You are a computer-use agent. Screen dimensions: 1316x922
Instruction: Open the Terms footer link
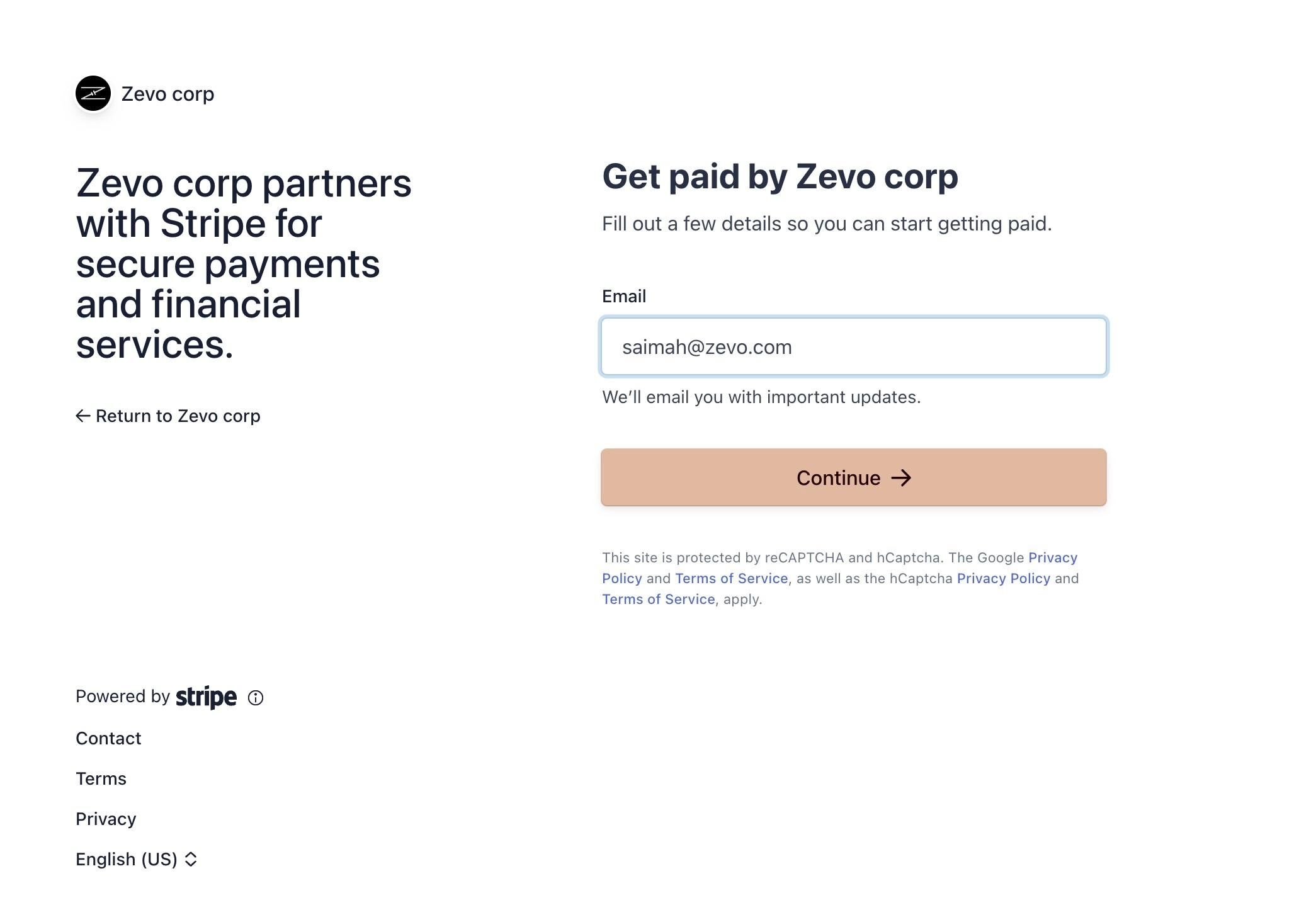(x=101, y=778)
